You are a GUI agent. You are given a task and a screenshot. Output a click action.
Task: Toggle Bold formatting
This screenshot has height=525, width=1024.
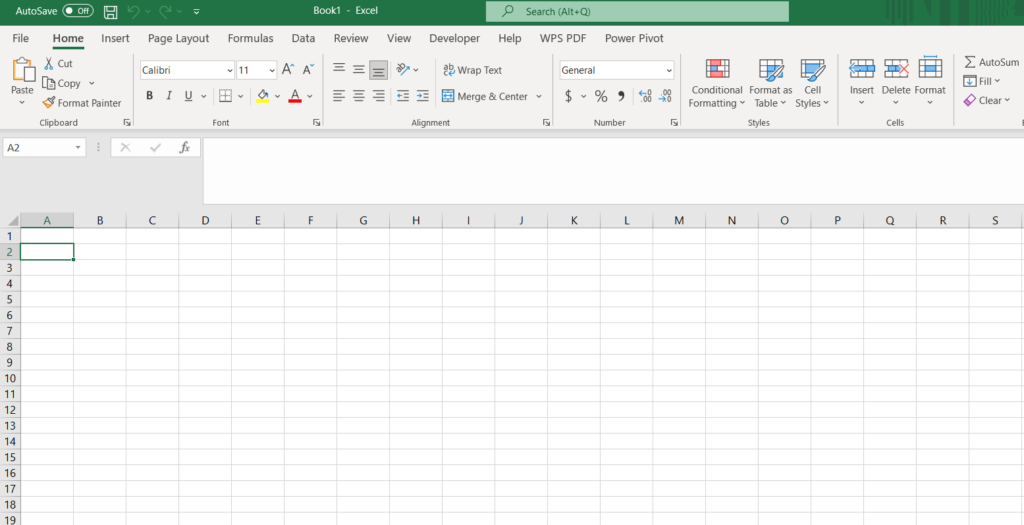coord(150,96)
